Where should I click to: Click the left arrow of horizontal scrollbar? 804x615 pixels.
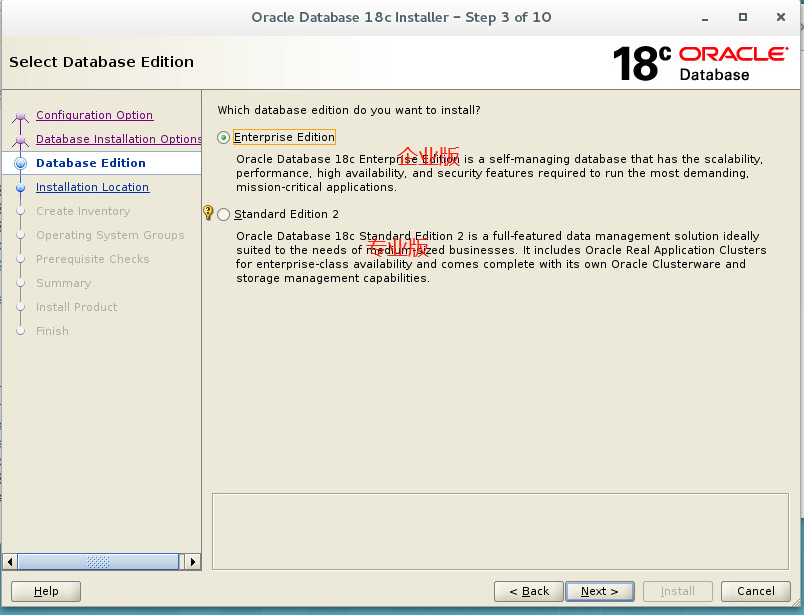point(11,561)
